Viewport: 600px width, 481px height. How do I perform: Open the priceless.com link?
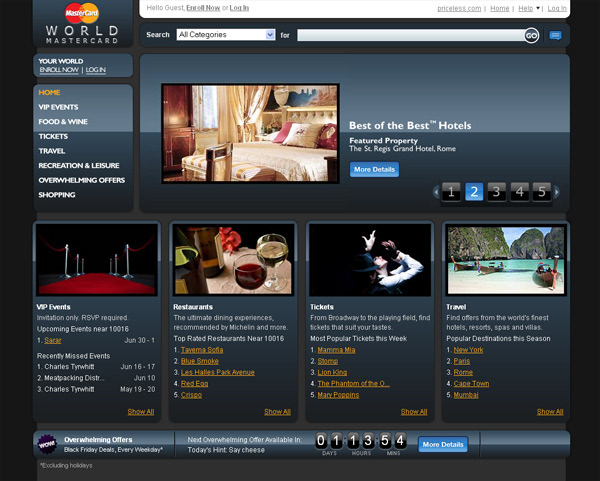click(x=459, y=8)
